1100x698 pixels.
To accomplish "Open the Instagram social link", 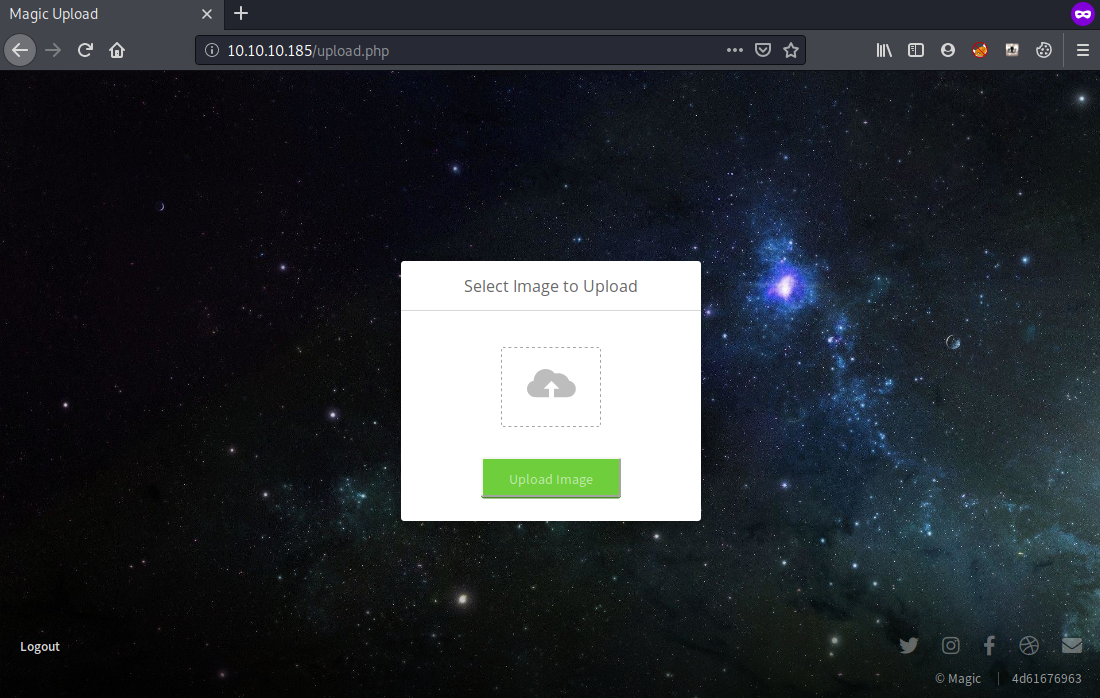I will click(950, 646).
